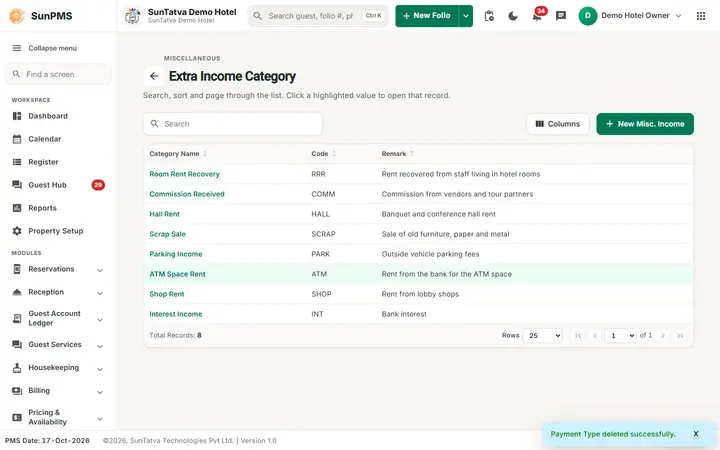Click the Guest Hub sidebar icon

tap(17, 185)
